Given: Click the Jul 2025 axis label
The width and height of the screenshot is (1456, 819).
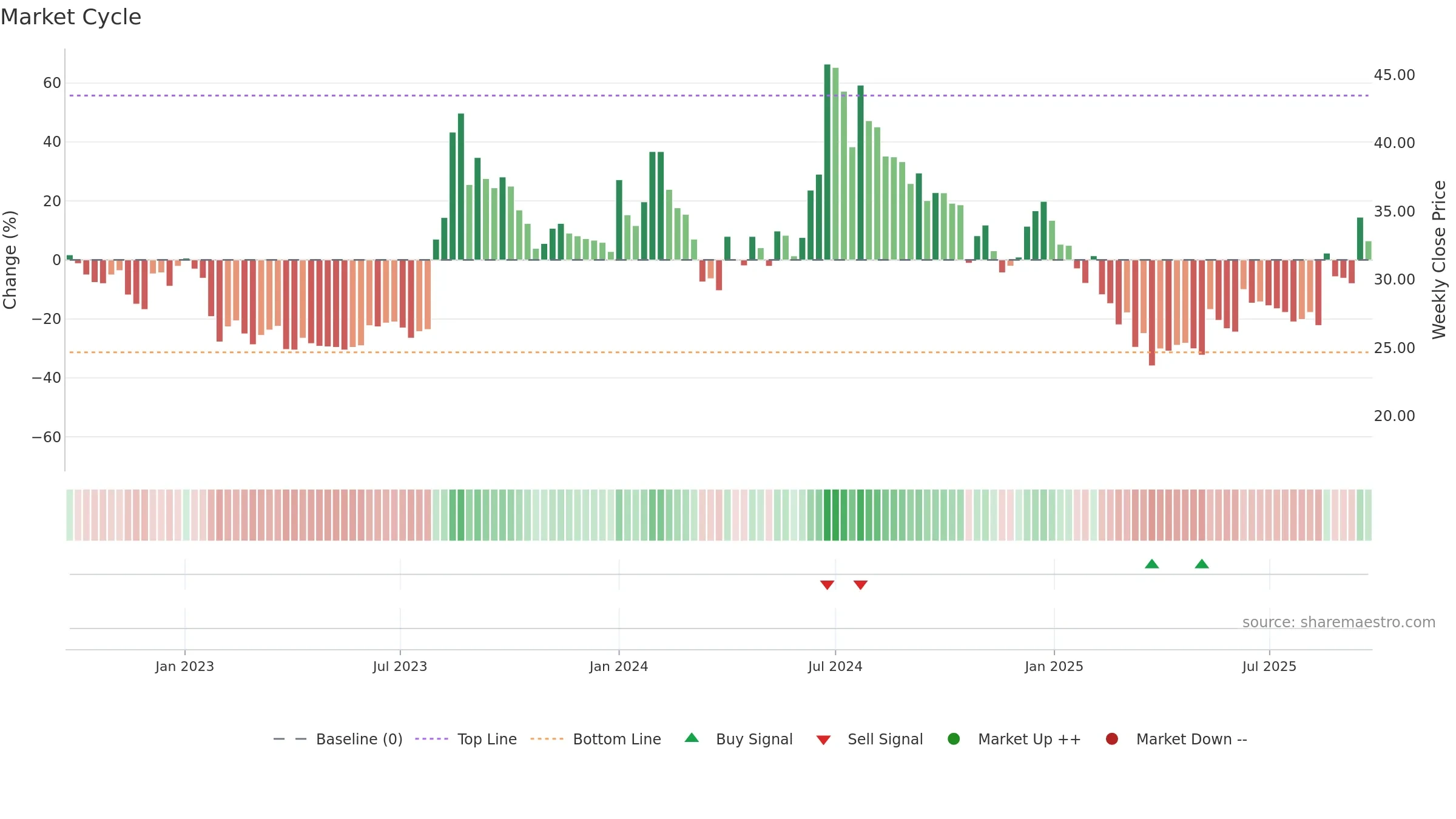Looking at the screenshot, I should [1269, 666].
